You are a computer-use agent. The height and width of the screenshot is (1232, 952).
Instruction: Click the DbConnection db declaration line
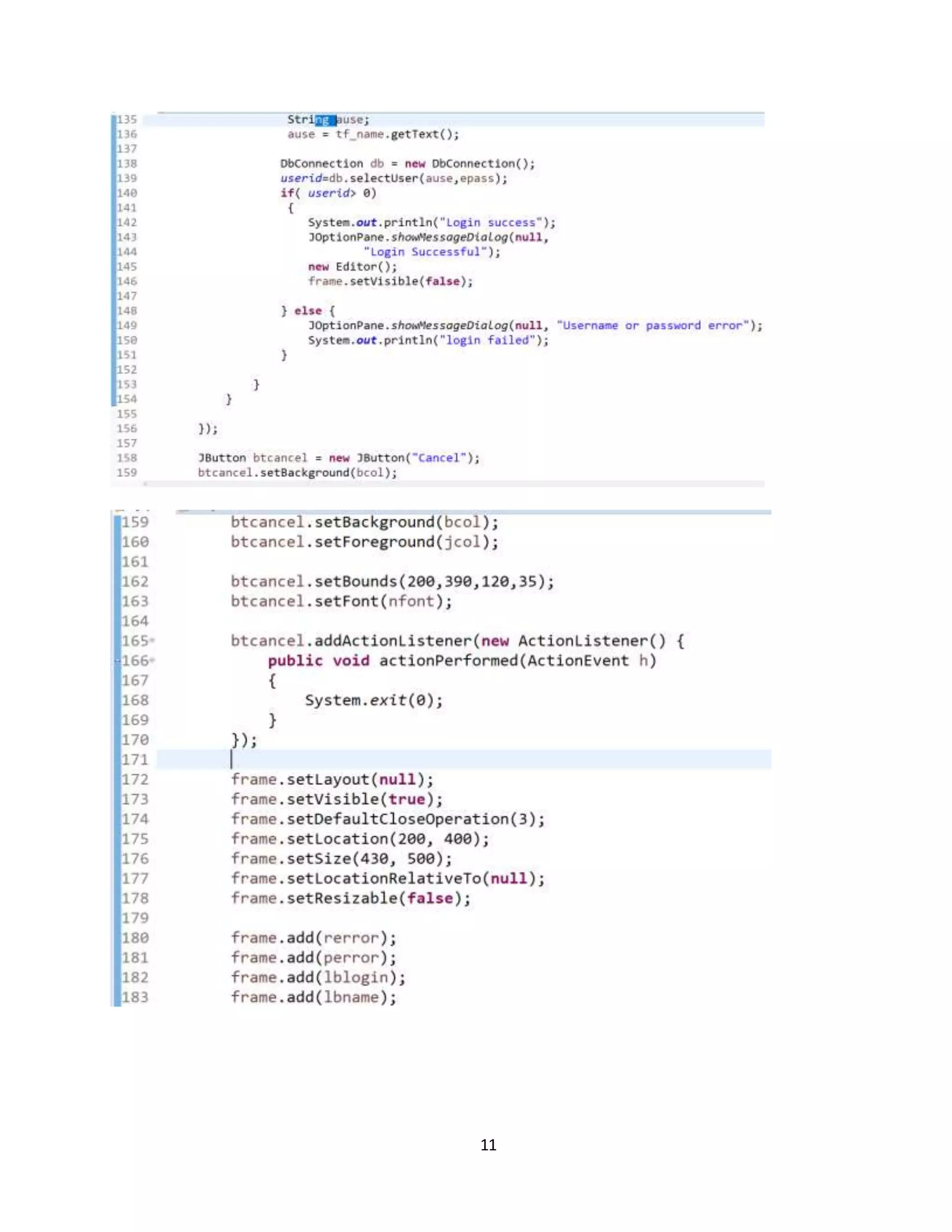(407, 164)
